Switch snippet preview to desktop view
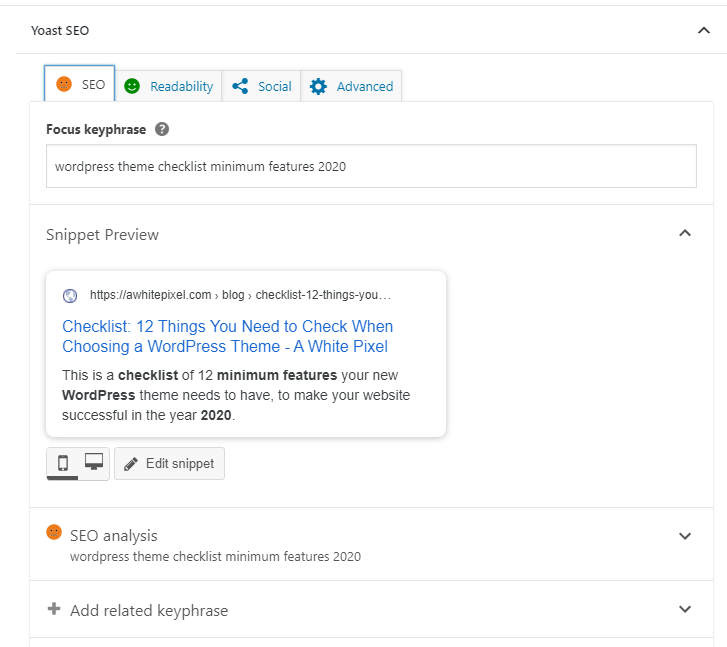Image resolution: width=727 pixels, height=647 pixels. [94, 462]
